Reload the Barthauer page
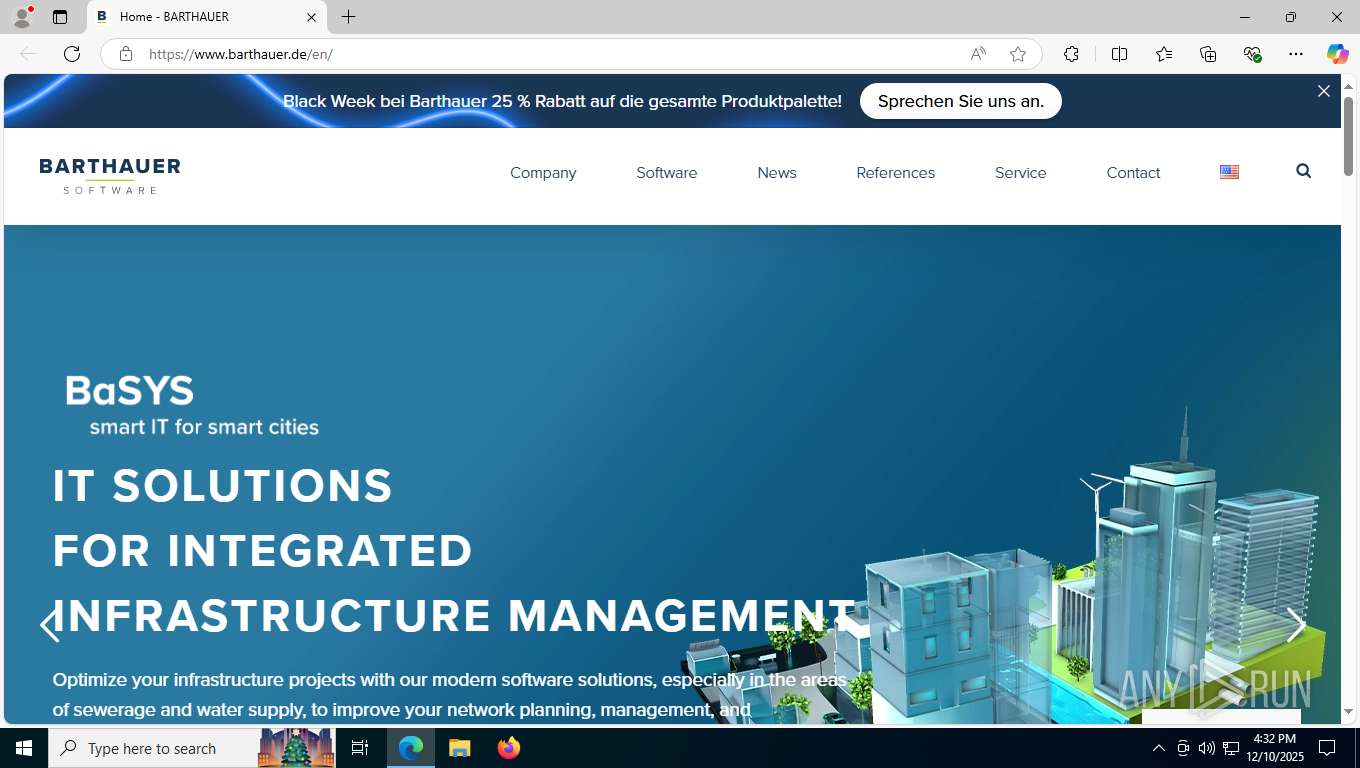1360x768 pixels. pyautogui.click(x=72, y=54)
